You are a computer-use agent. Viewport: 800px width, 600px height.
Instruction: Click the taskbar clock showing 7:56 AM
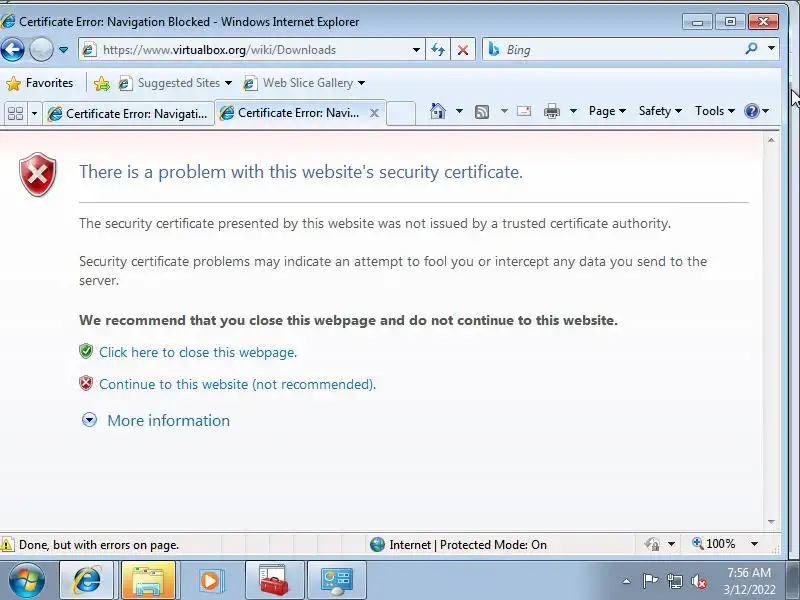pos(748,581)
